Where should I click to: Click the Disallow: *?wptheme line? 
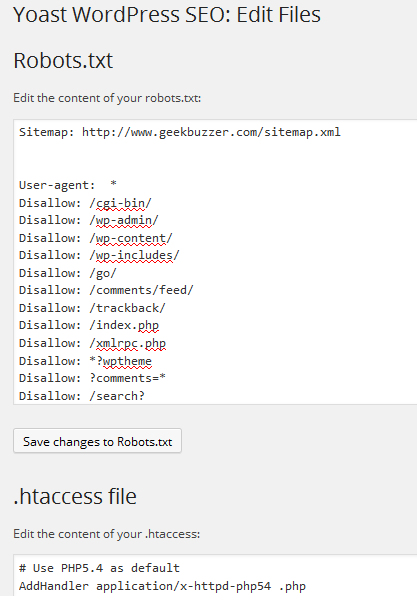point(86,361)
